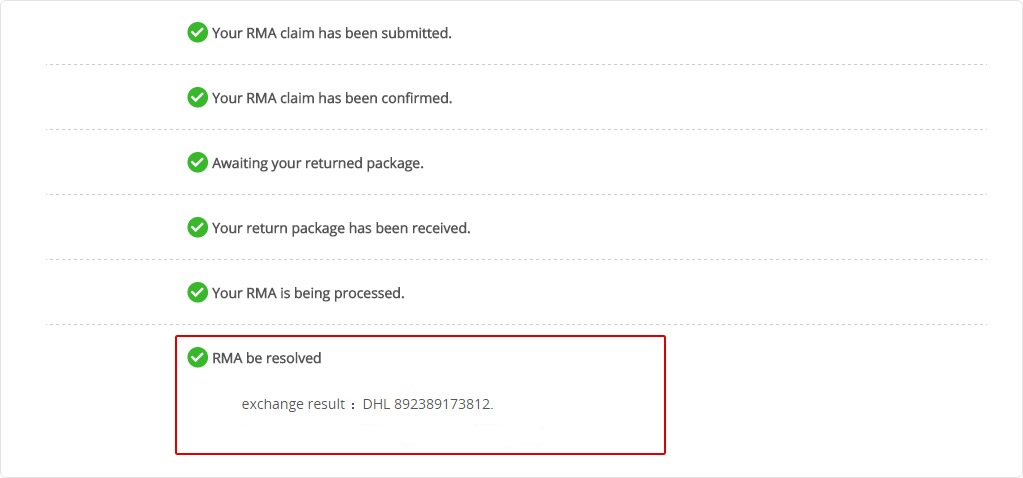Click the dashed divider below RMA being processed

pyautogui.click(x=516, y=324)
